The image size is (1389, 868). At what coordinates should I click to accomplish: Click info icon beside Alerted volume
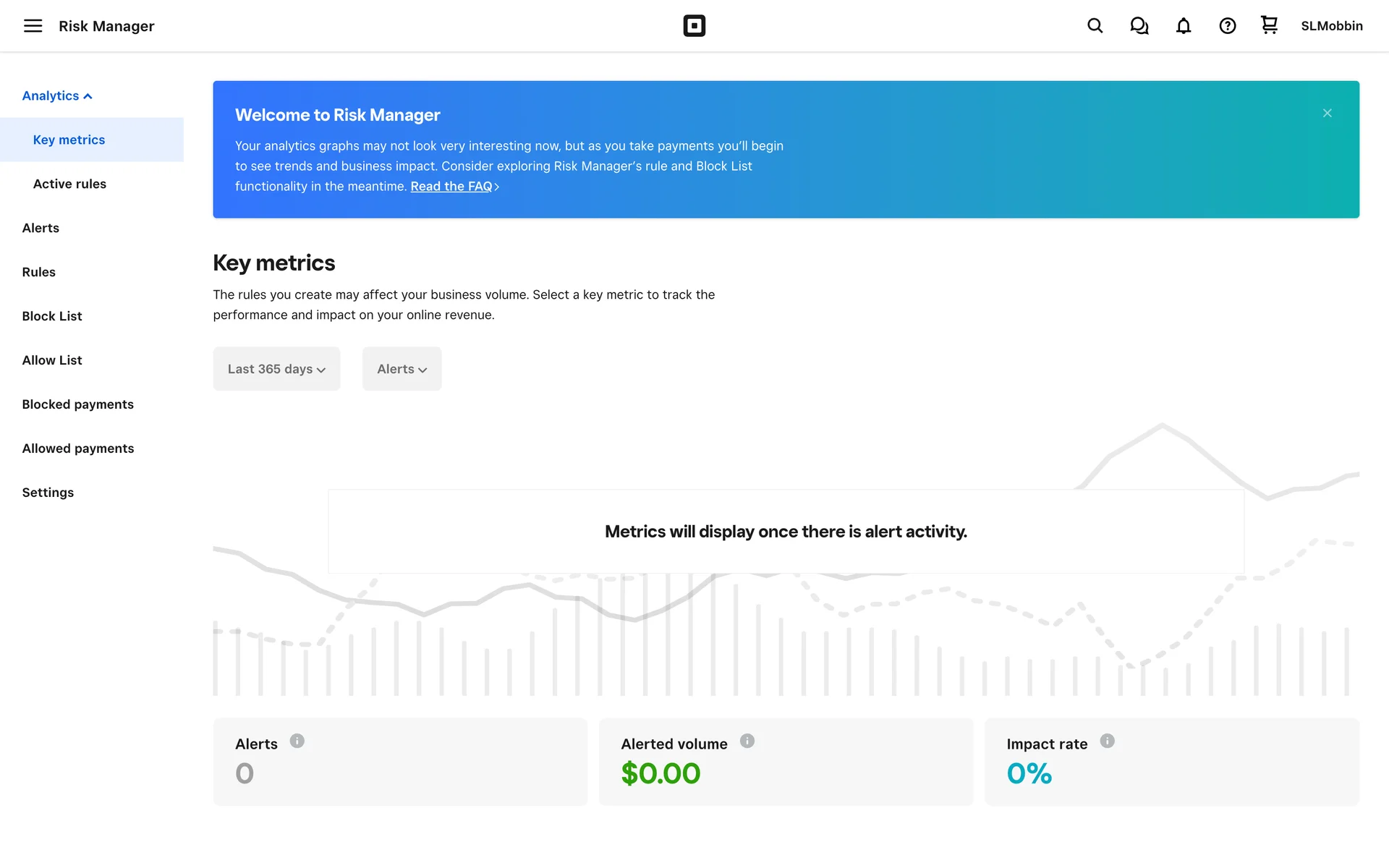pos(747,741)
